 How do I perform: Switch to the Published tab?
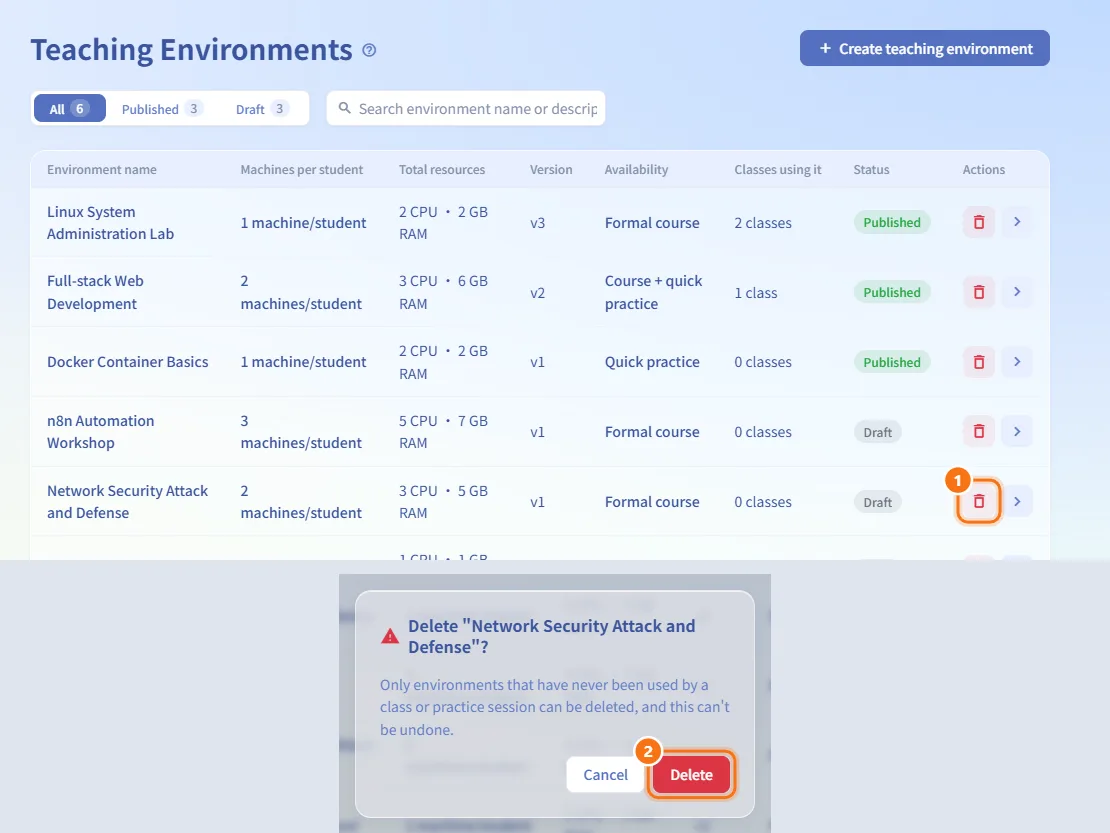[x=161, y=108]
